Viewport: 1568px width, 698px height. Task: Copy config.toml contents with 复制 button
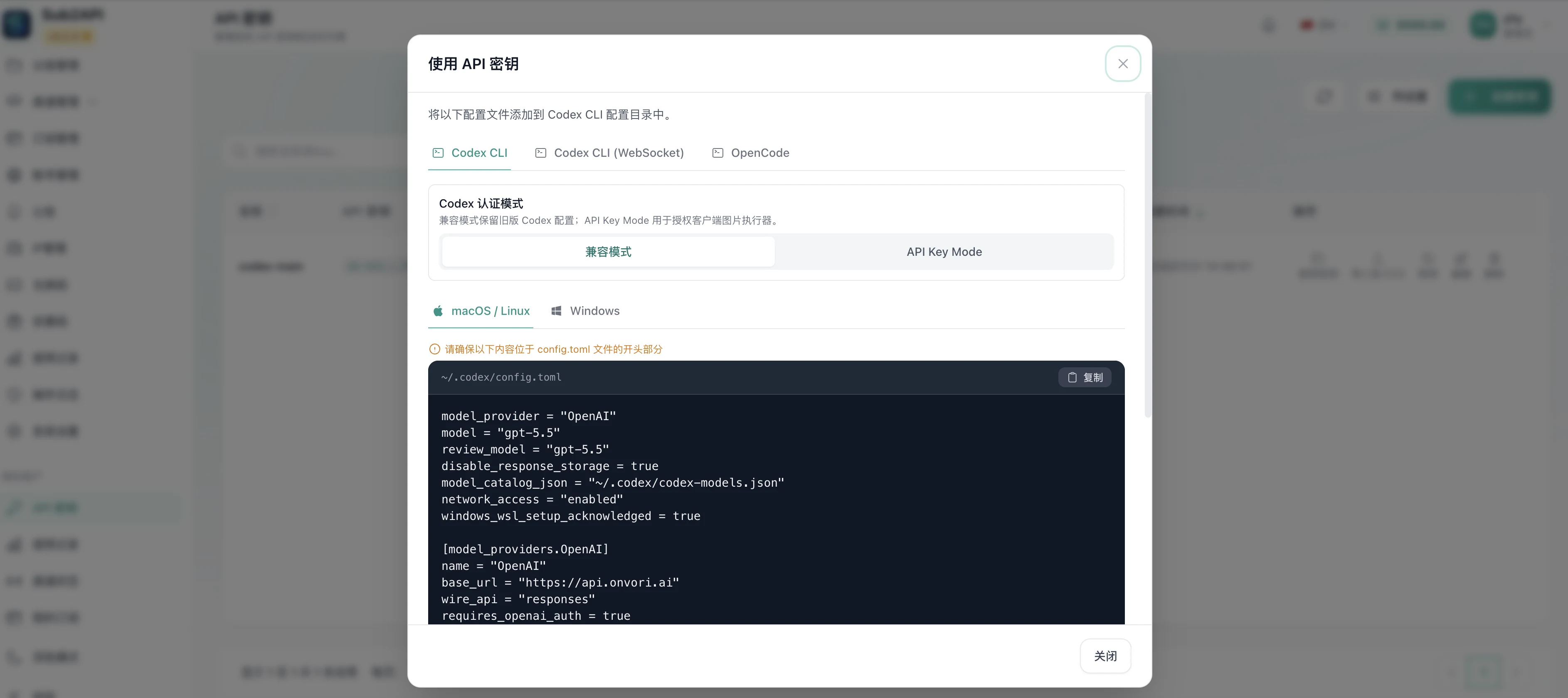coord(1085,378)
